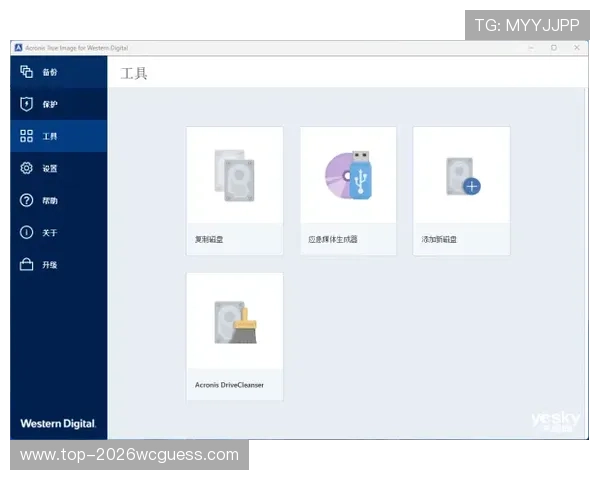Select the 工具 (Tools) grid icon
Image resolution: width=600 pixels, height=480 pixels.
[x=26, y=136]
